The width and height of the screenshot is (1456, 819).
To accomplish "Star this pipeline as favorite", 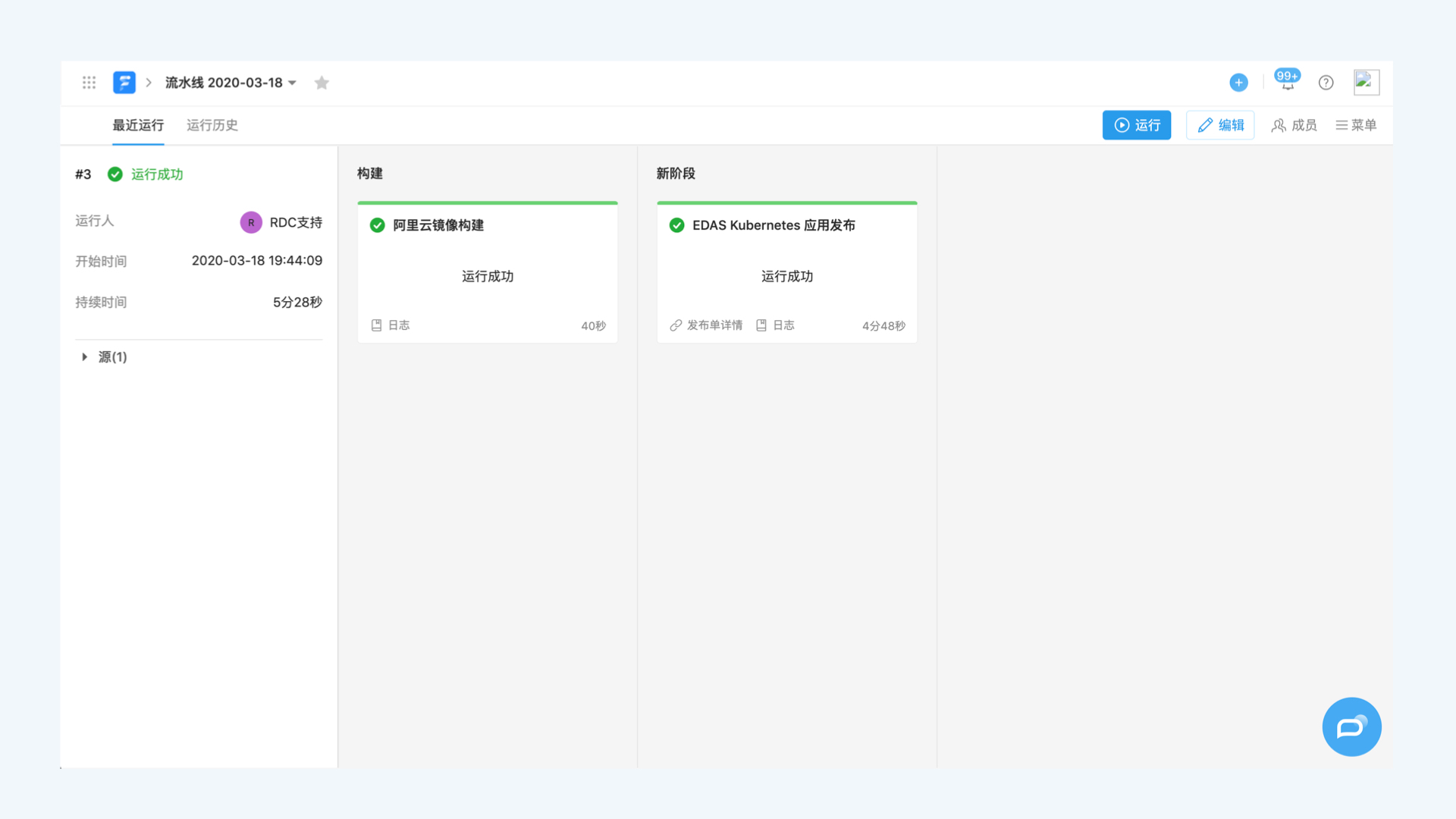I will click(322, 83).
